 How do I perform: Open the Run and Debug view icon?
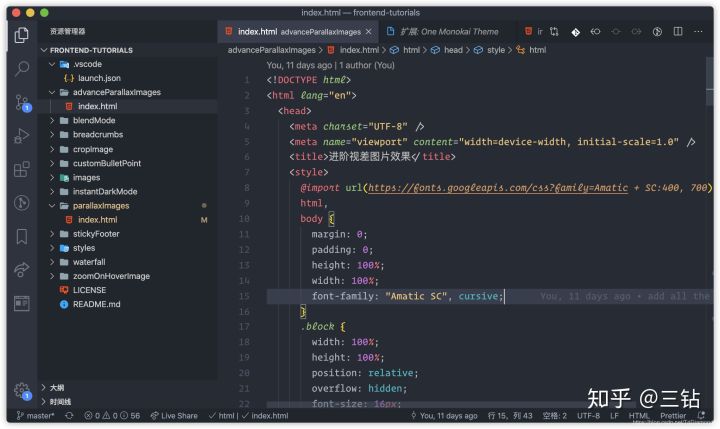pos(22,136)
